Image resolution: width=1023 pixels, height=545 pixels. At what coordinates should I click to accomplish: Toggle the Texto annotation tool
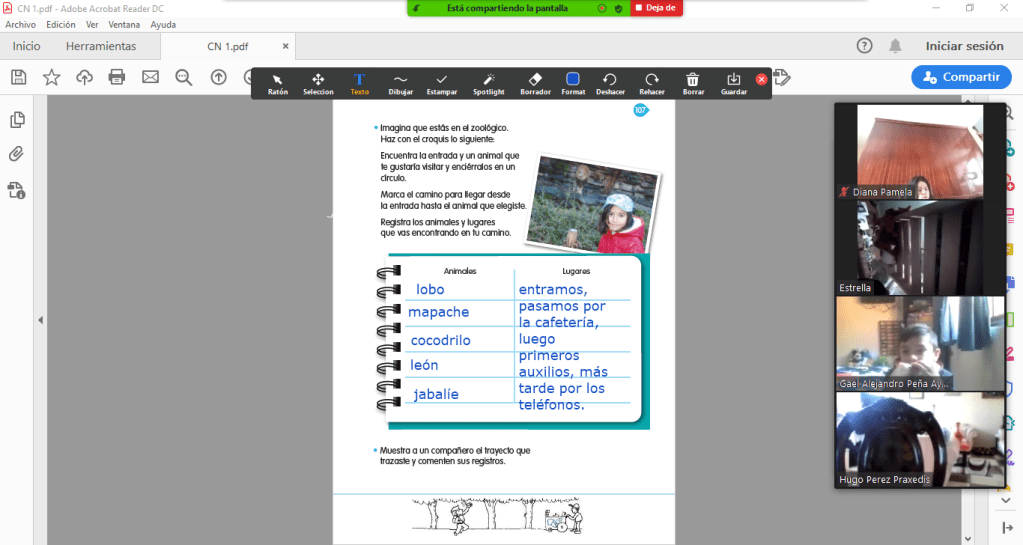tap(359, 83)
